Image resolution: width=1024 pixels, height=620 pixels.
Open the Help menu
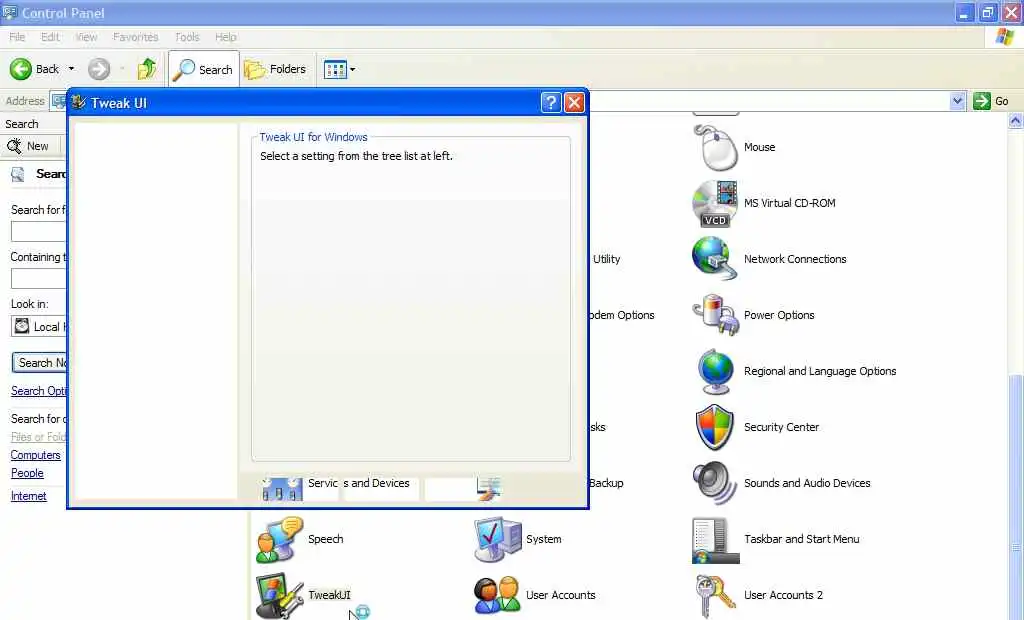[225, 37]
